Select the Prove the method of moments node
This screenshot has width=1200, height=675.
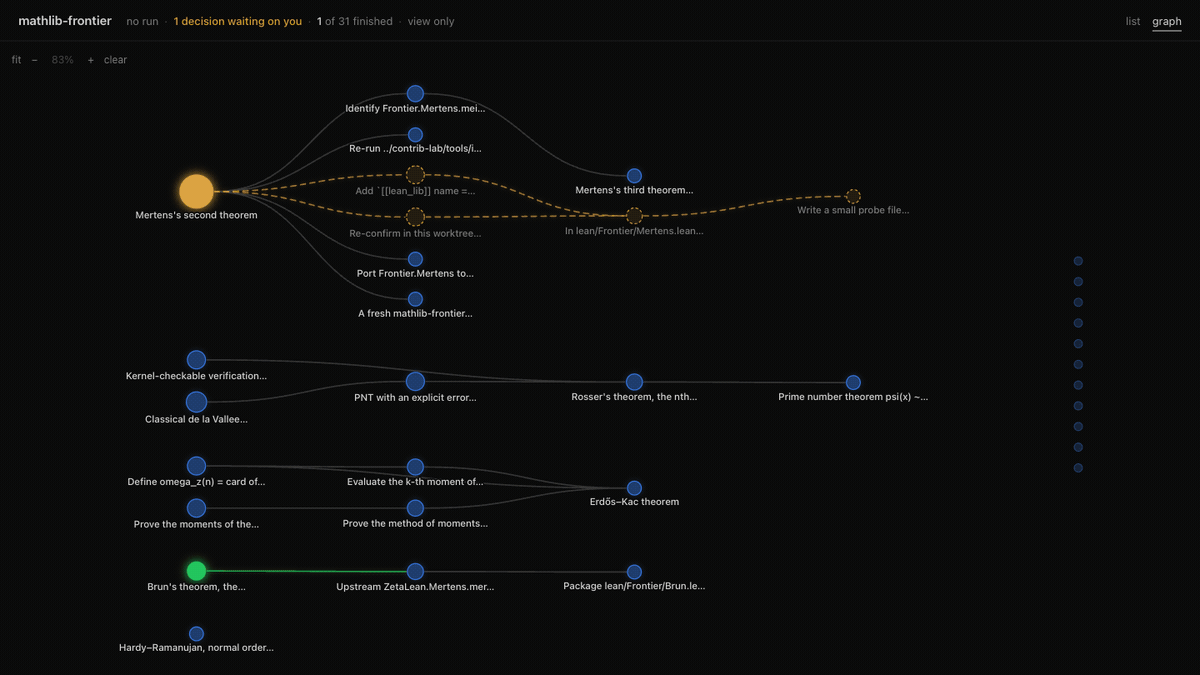[x=415, y=508]
